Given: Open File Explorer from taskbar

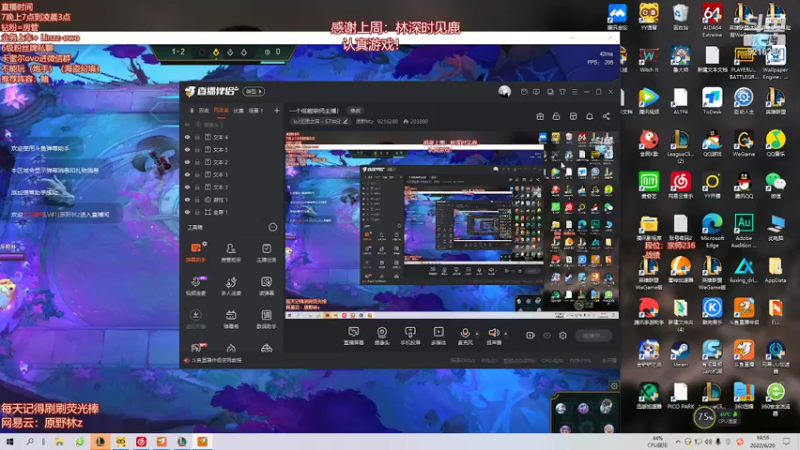Looking at the screenshot, I should pyautogui.click(x=60, y=442).
